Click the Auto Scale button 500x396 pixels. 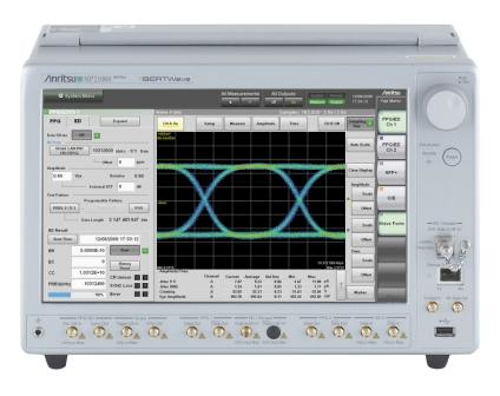tap(360, 145)
